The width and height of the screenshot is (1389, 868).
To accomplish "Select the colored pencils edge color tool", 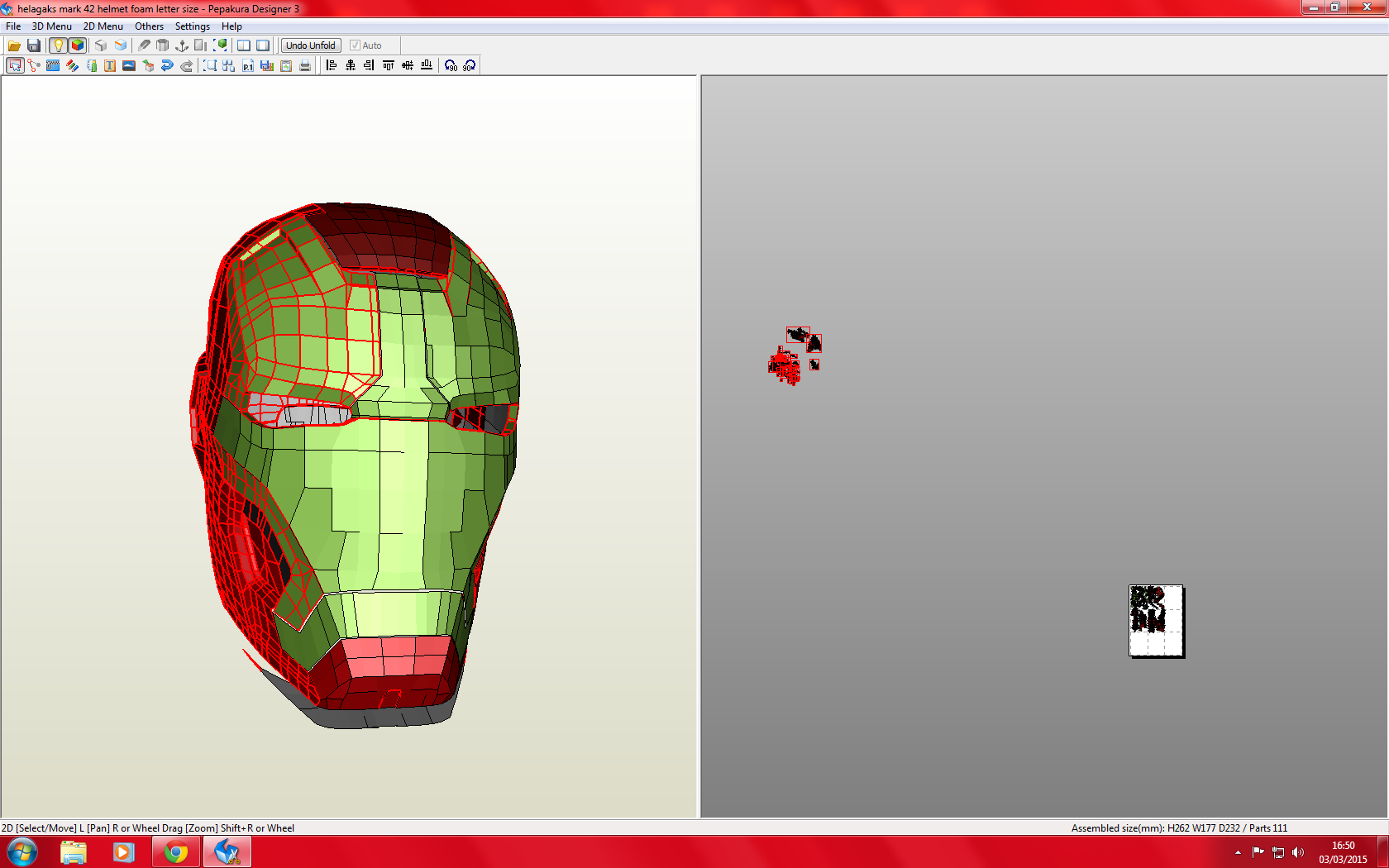I will coord(73,65).
